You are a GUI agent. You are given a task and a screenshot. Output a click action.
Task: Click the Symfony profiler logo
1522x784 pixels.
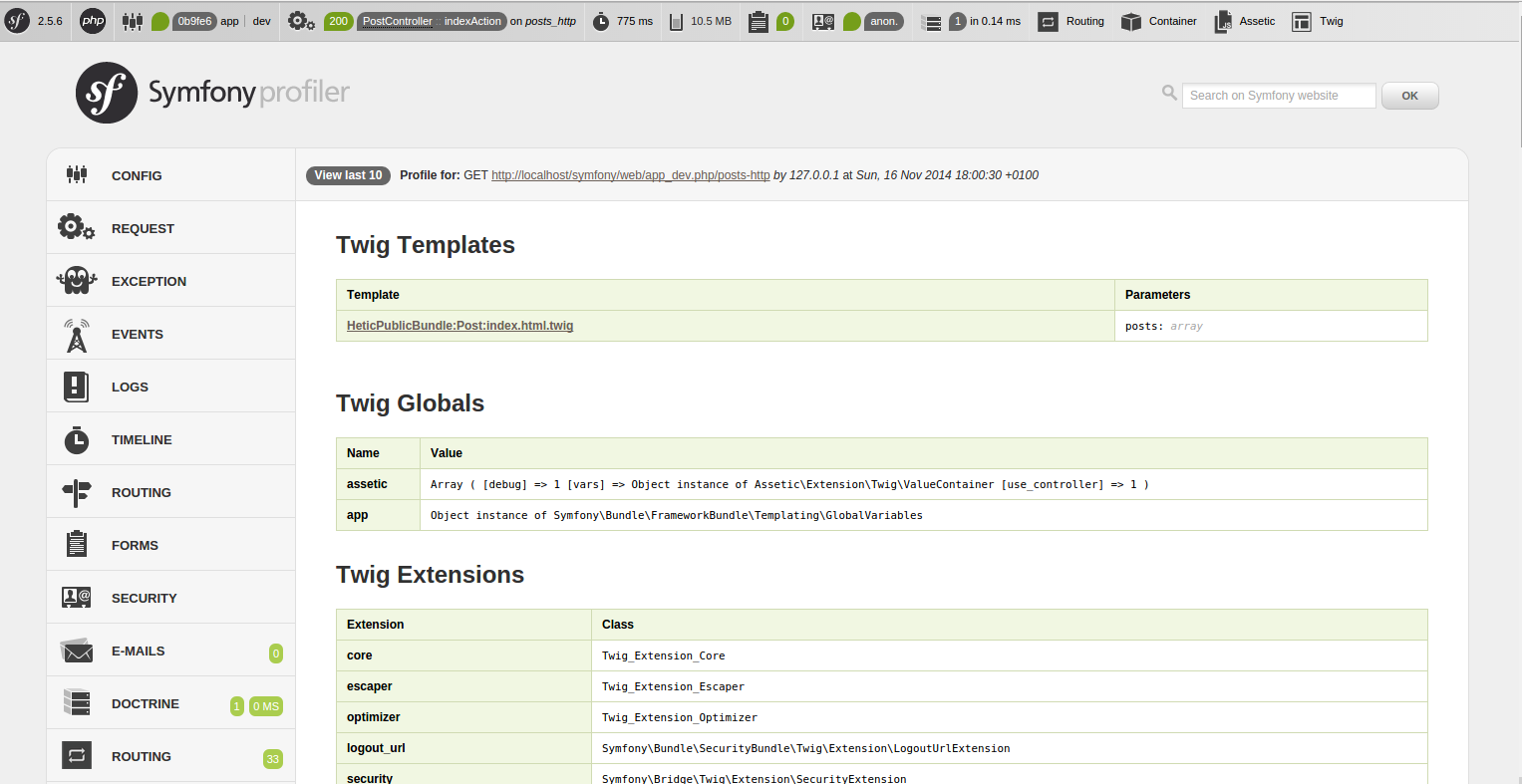(x=212, y=93)
